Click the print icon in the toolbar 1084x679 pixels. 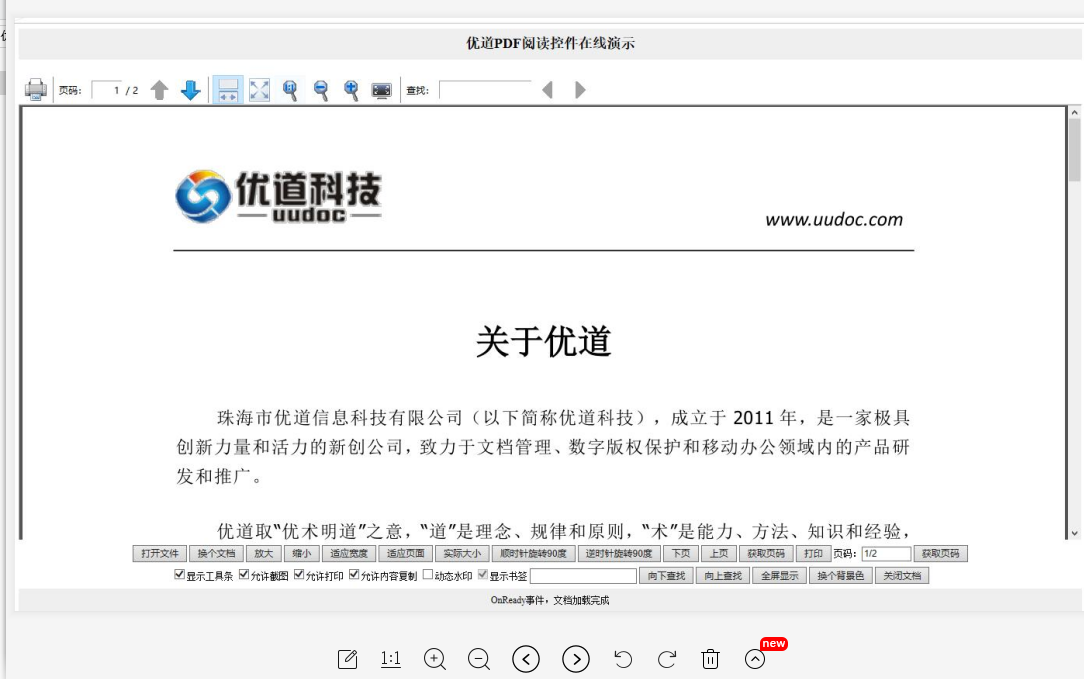(36, 89)
